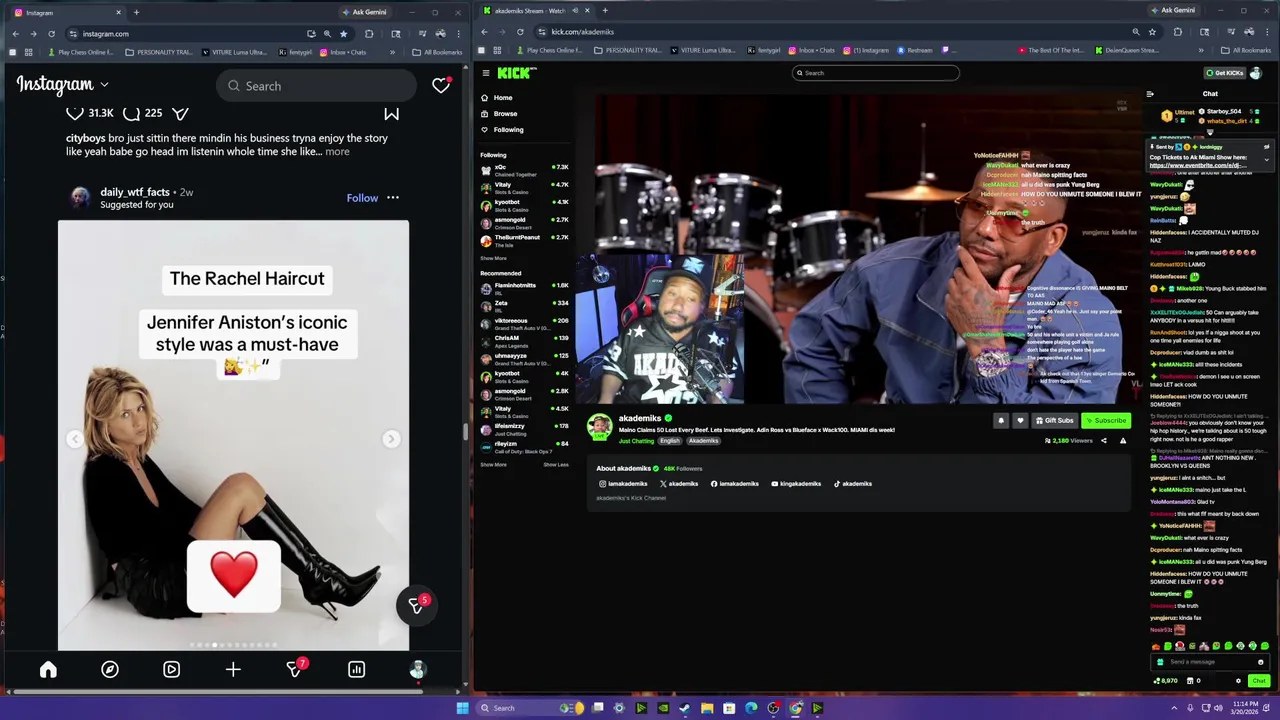Open Windows Start button
The width and height of the screenshot is (1280, 720).
click(462, 708)
